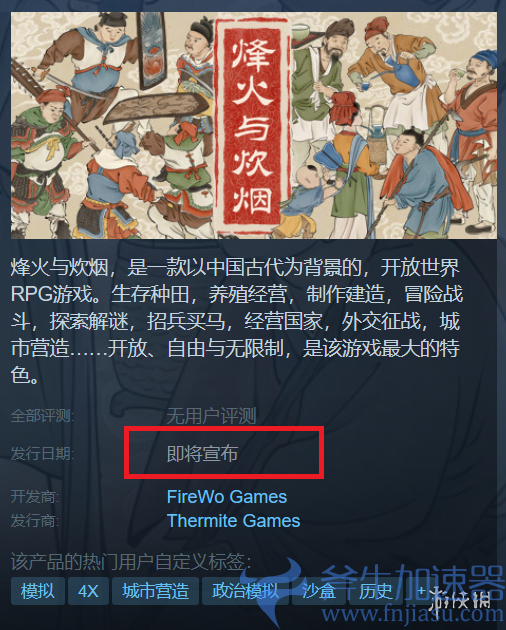Click the 该产品的热门用户自定义标签 heading
The width and height of the screenshot is (506, 630).
click(x=131, y=562)
